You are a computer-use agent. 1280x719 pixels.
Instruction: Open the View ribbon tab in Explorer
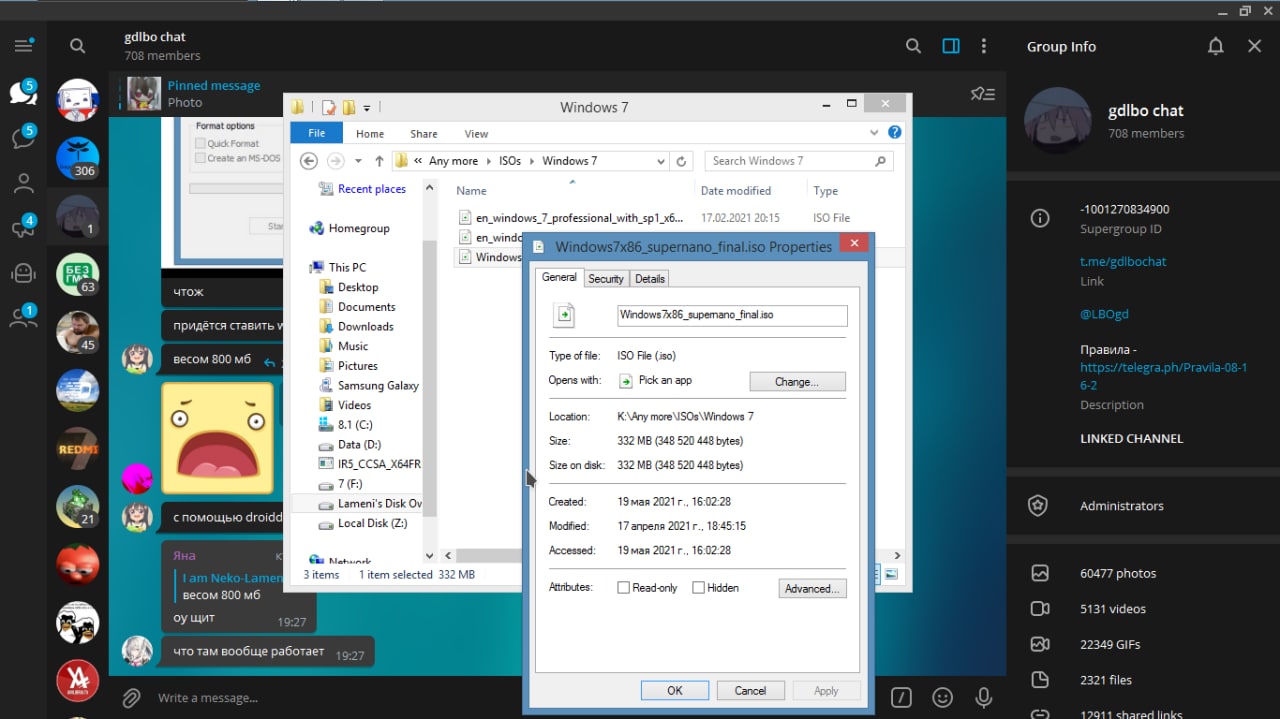click(x=477, y=134)
